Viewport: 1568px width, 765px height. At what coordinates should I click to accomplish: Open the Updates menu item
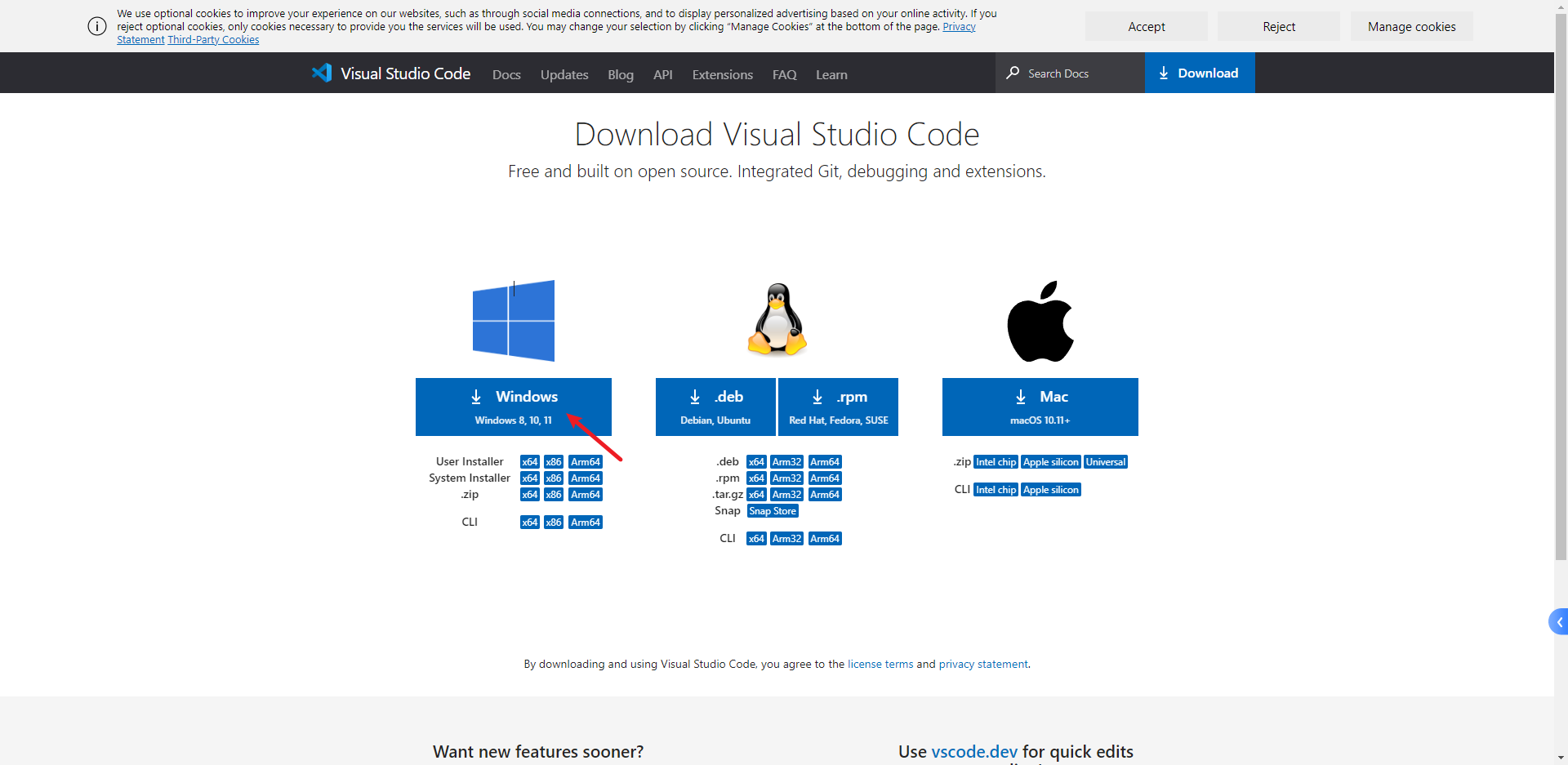pos(564,74)
